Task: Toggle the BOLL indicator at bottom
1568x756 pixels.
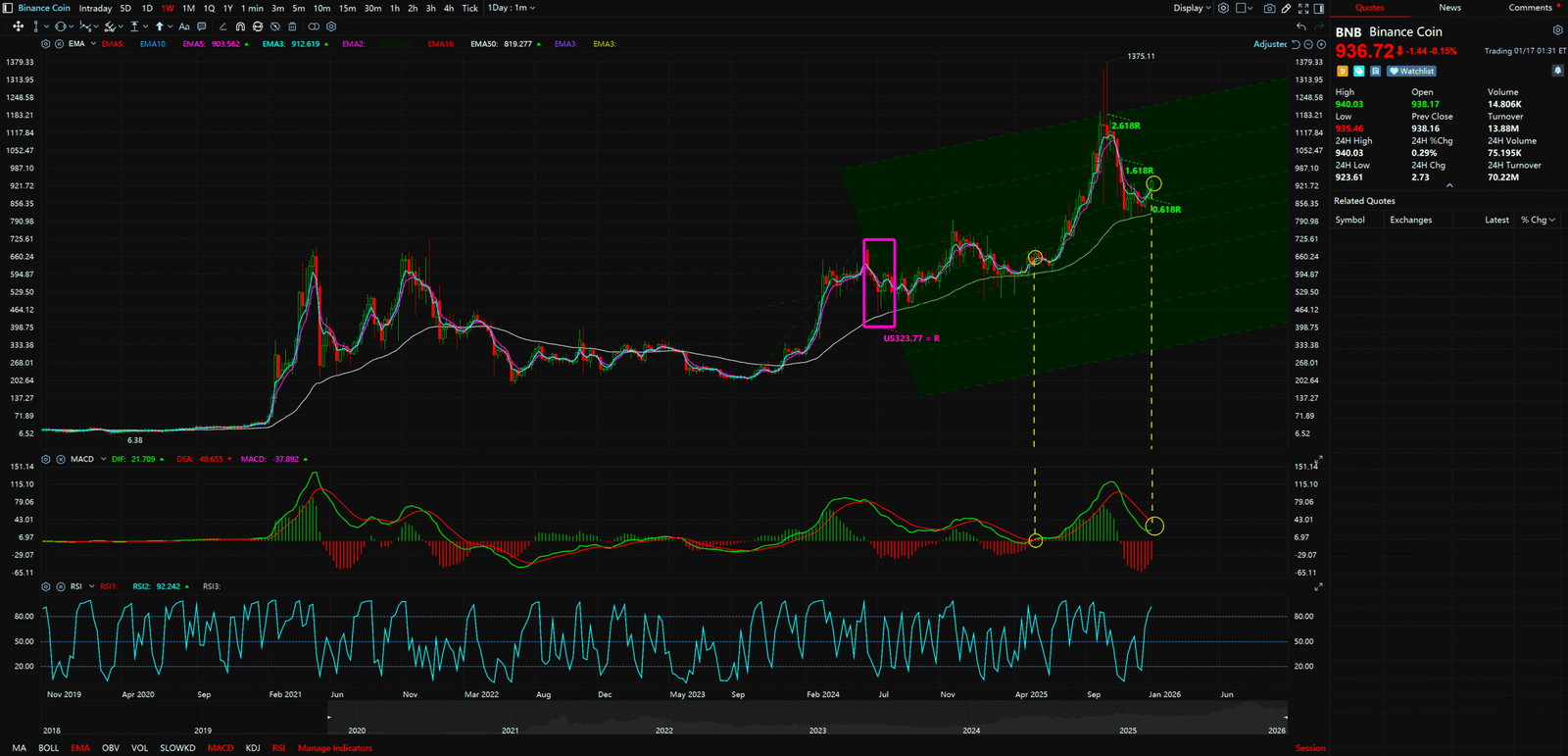Action: tap(48, 748)
